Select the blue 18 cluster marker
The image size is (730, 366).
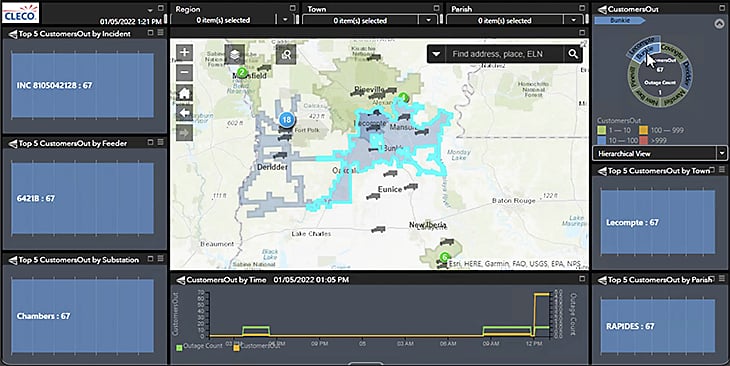(286, 119)
